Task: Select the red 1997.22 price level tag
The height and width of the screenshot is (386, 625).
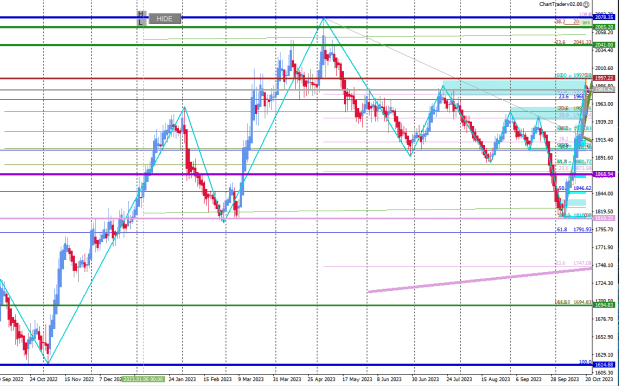Action: (x=604, y=78)
